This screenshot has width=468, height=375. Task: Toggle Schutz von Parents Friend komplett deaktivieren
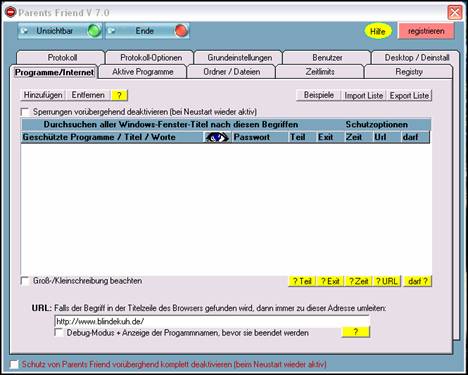[x=14, y=364]
